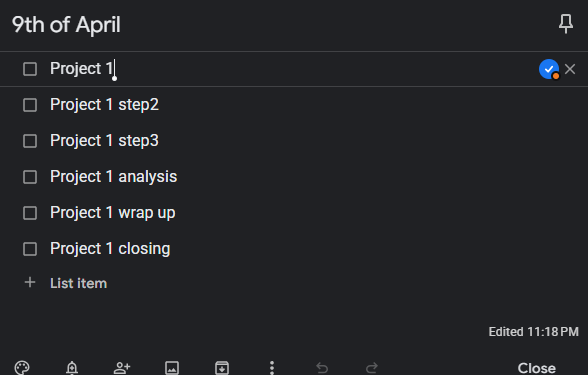The width and height of the screenshot is (588, 375).
Task: Check off Project 1 step2
Action: [x=30, y=105]
